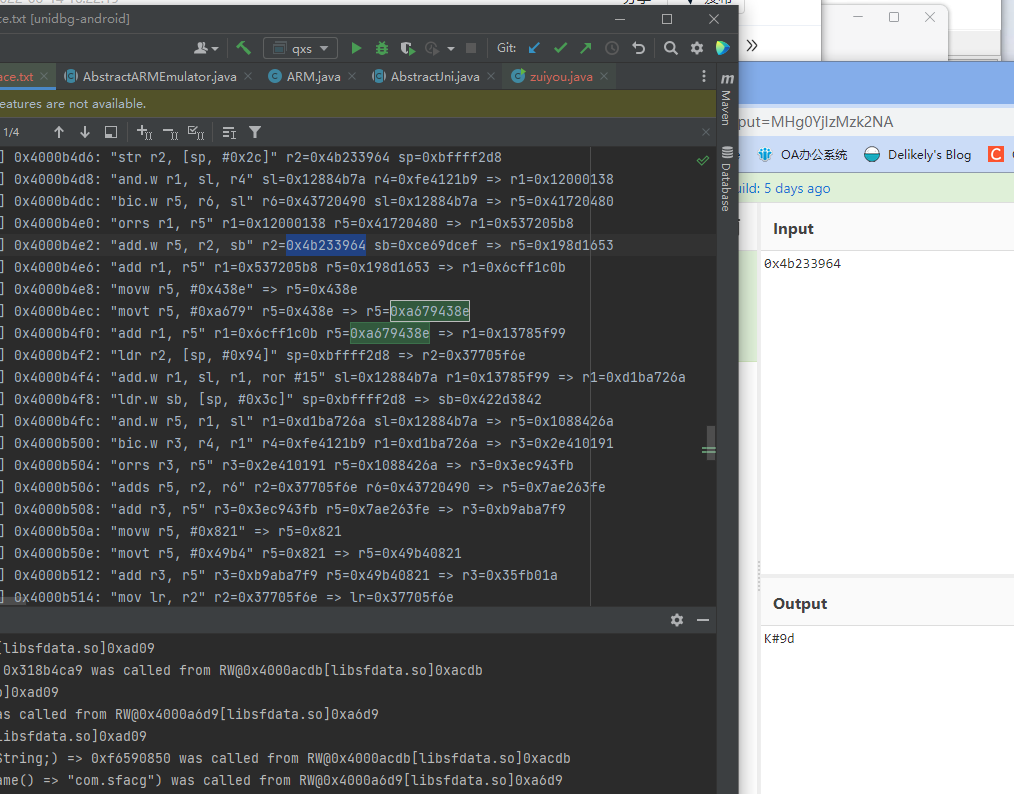This screenshot has height=794, width=1014.
Task: Build the project with the hammer icon
Action: [243, 48]
